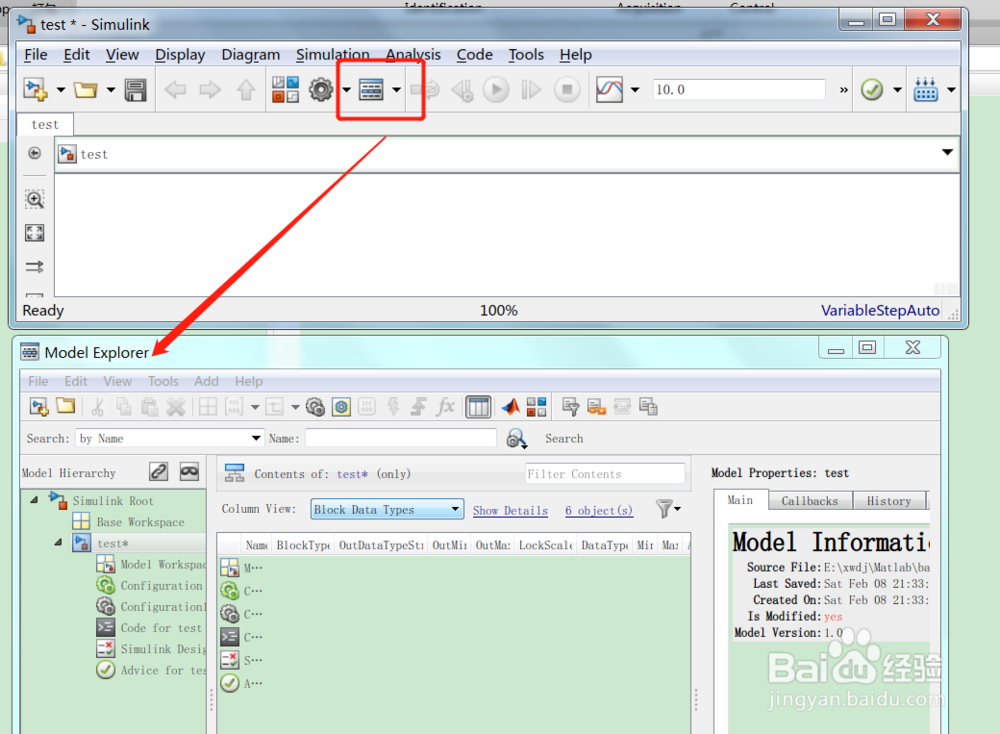This screenshot has width=1000, height=734.
Task: Toggle the masked-subsystems glasses icon in Model Hierarchy
Action: (189, 472)
